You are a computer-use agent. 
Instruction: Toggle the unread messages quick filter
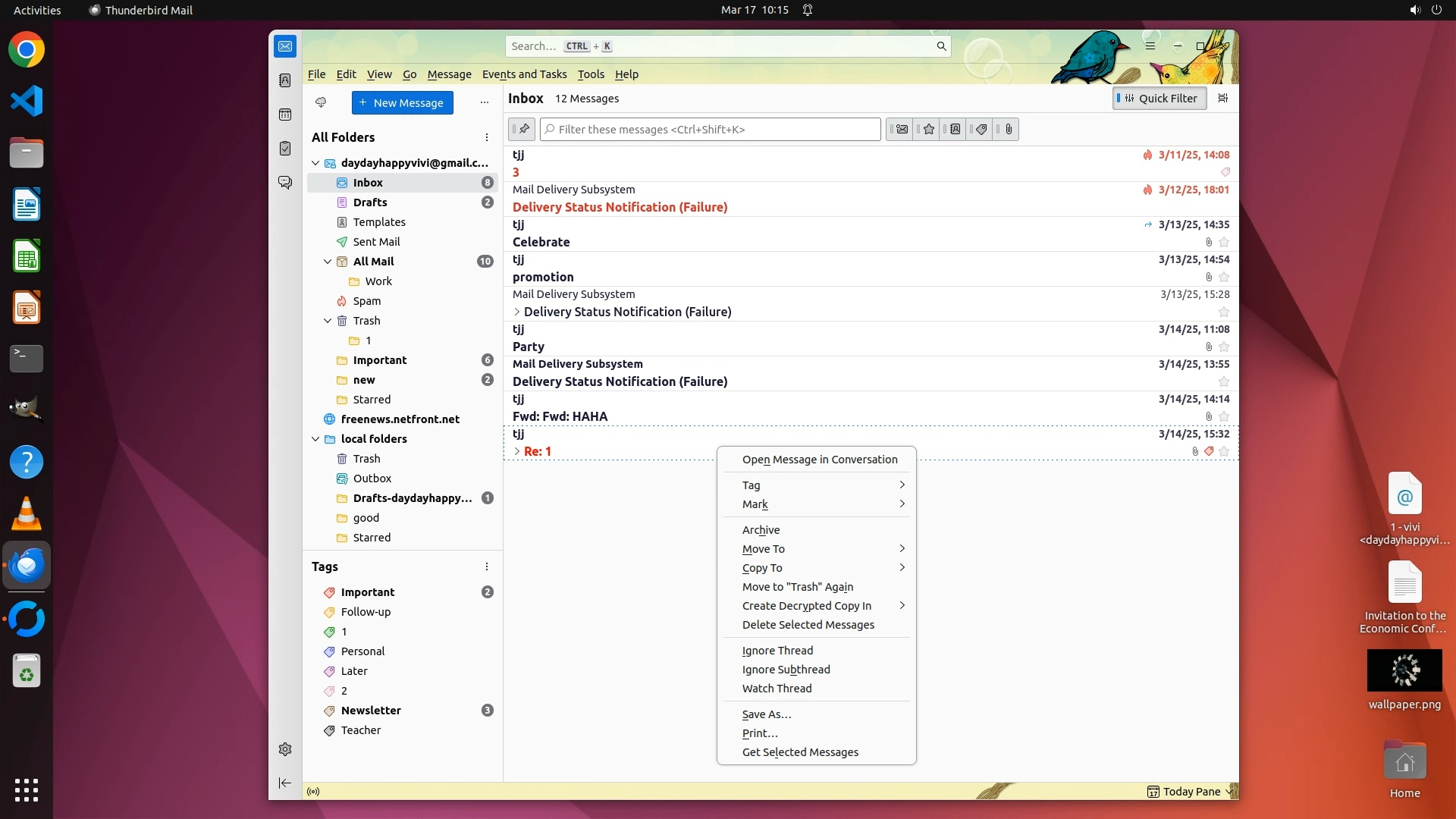[901, 130]
